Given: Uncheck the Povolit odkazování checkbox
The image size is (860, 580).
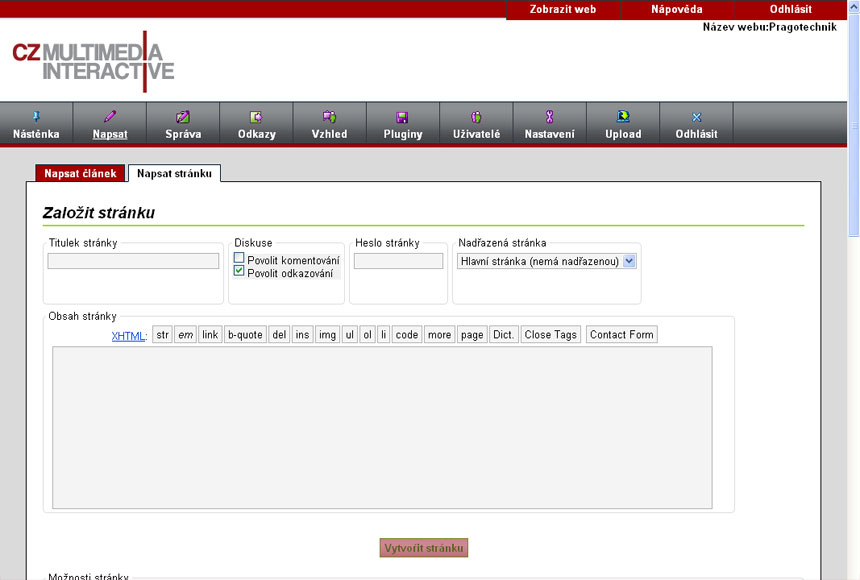Looking at the screenshot, I should point(239,271).
